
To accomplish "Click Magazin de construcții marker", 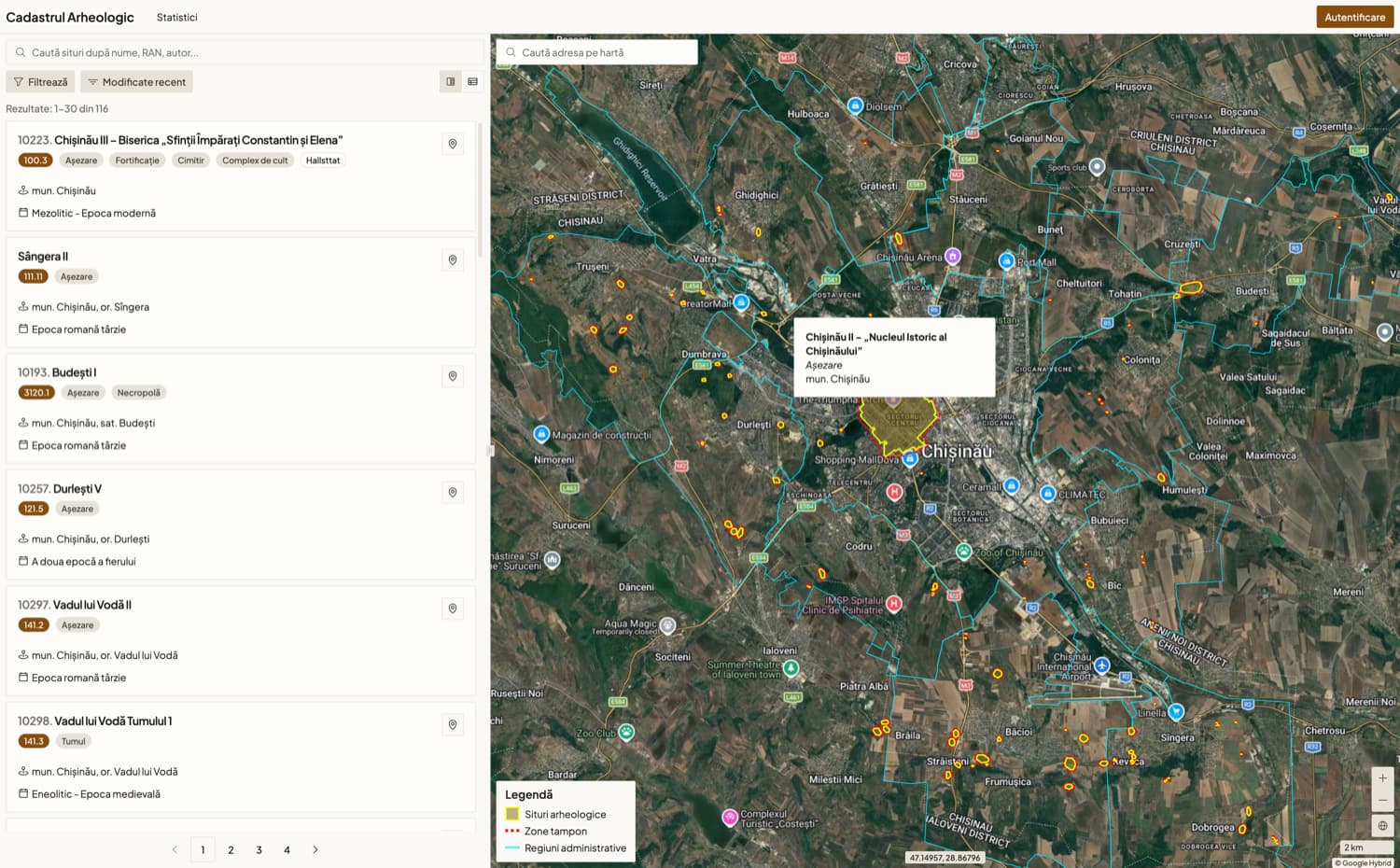I will pos(541,433).
